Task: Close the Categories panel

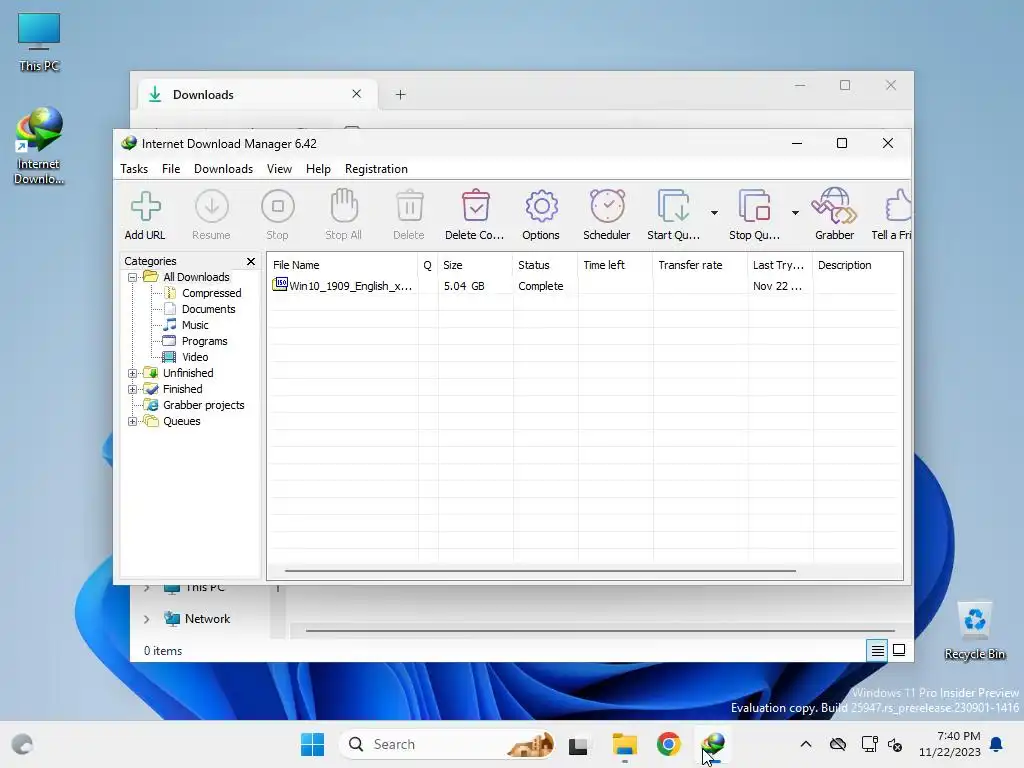Action: point(251,261)
